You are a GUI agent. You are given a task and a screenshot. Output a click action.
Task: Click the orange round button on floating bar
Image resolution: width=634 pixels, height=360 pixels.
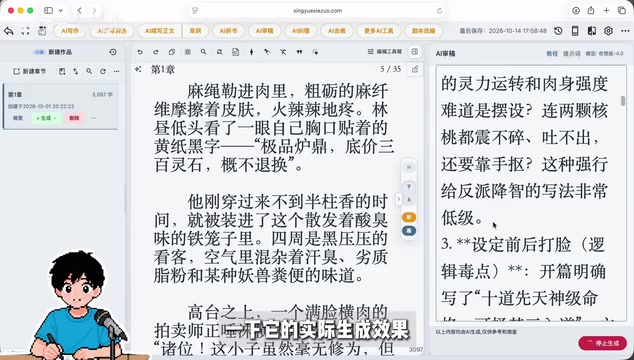pos(409,217)
